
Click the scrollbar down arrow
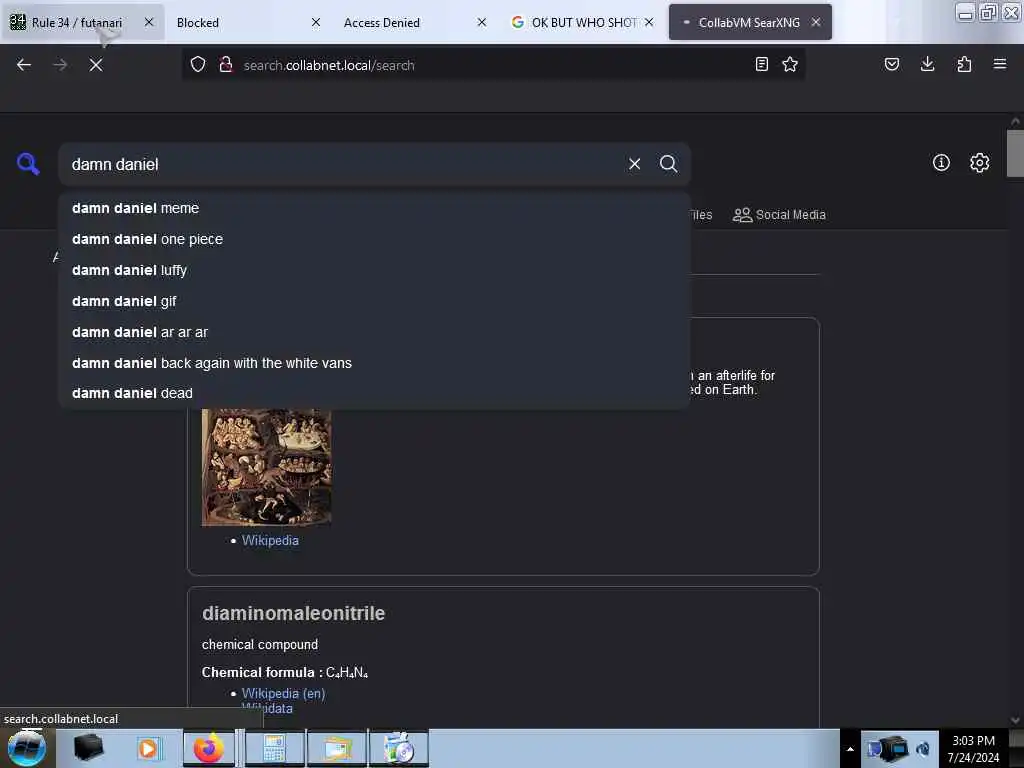(1015, 720)
